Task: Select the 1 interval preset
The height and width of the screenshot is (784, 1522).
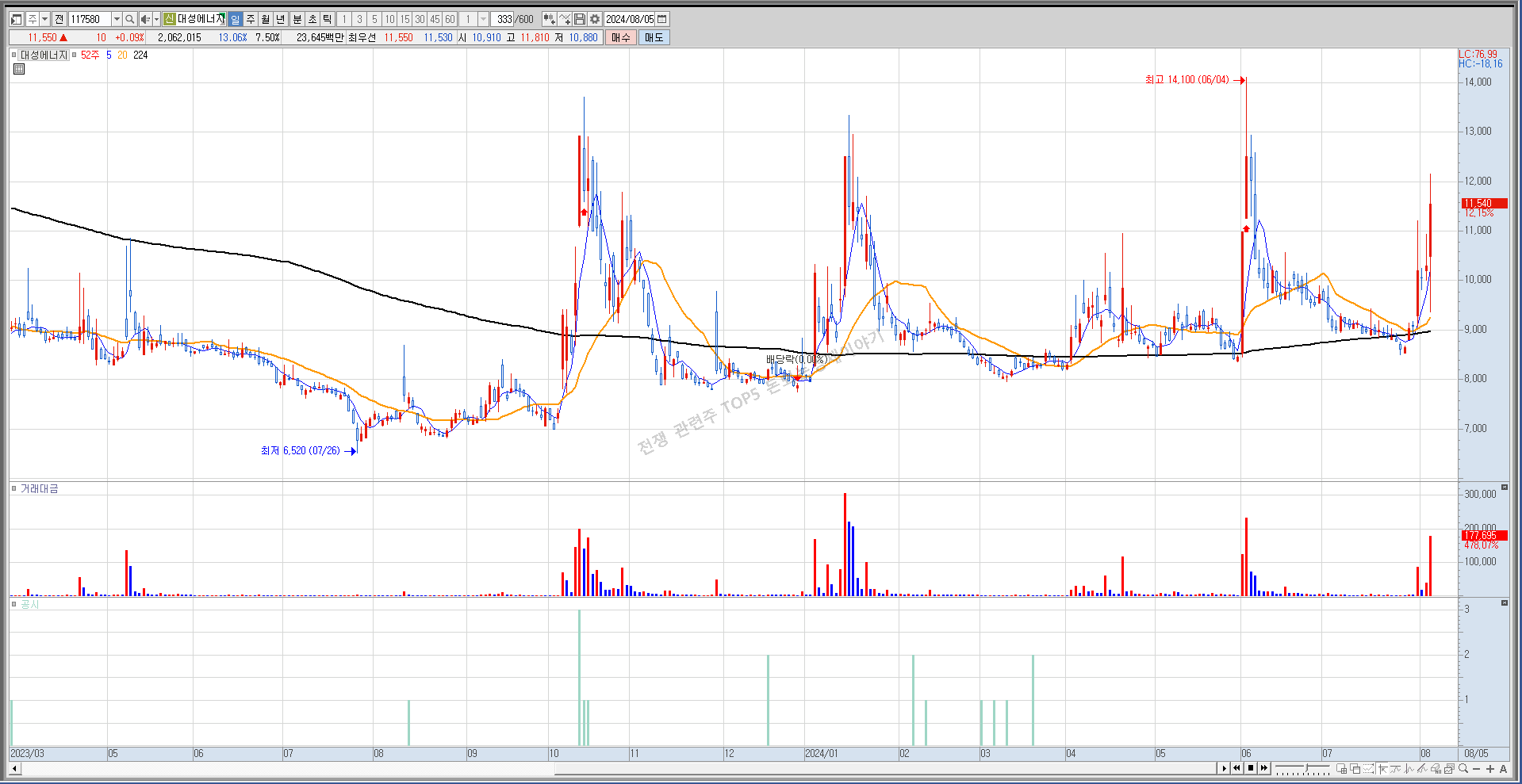Action: [x=344, y=19]
